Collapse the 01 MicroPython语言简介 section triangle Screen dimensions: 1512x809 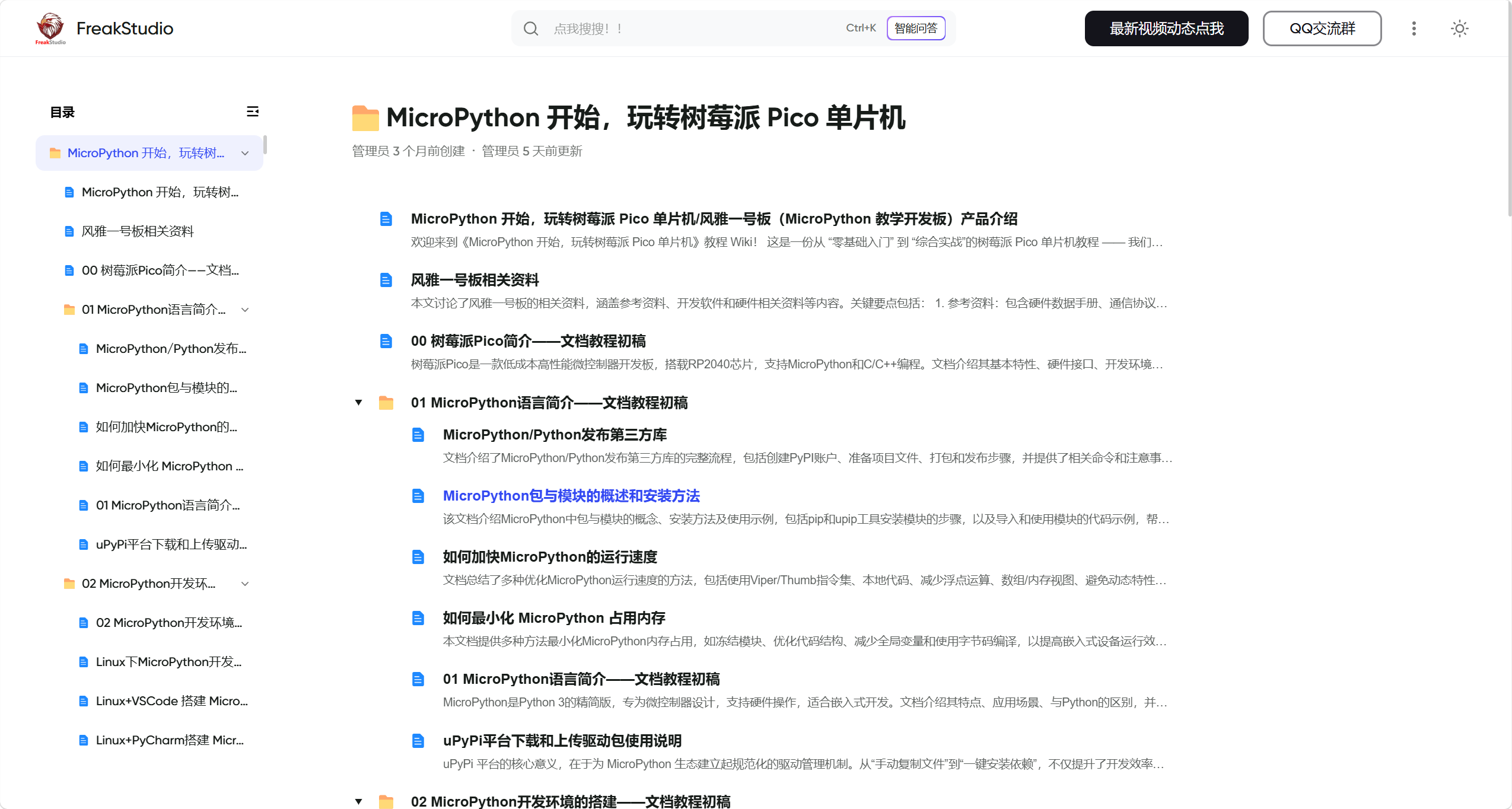click(358, 402)
